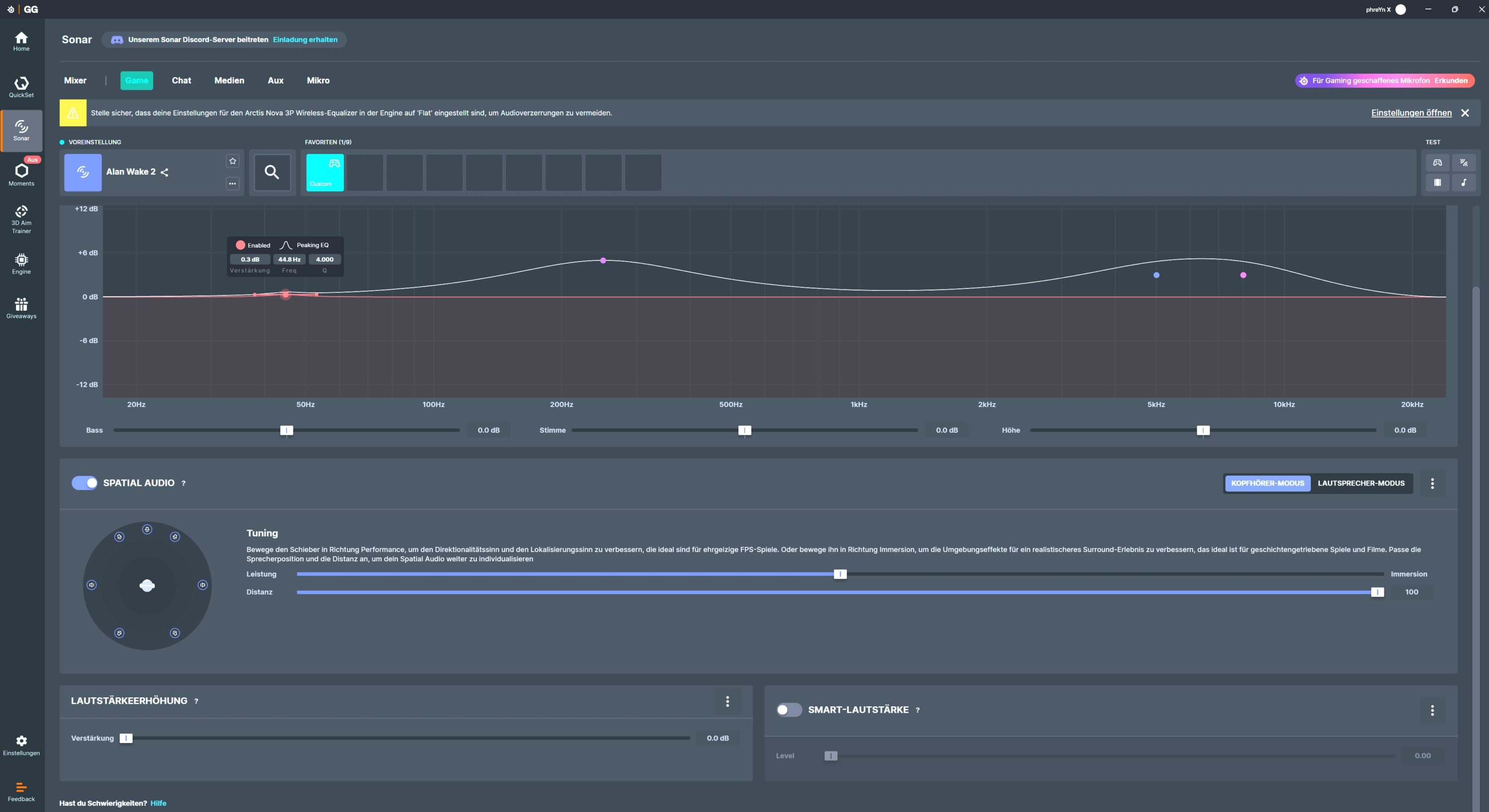Click the preset search magnifier icon
This screenshot has width=1489, height=812.
click(x=271, y=172)
